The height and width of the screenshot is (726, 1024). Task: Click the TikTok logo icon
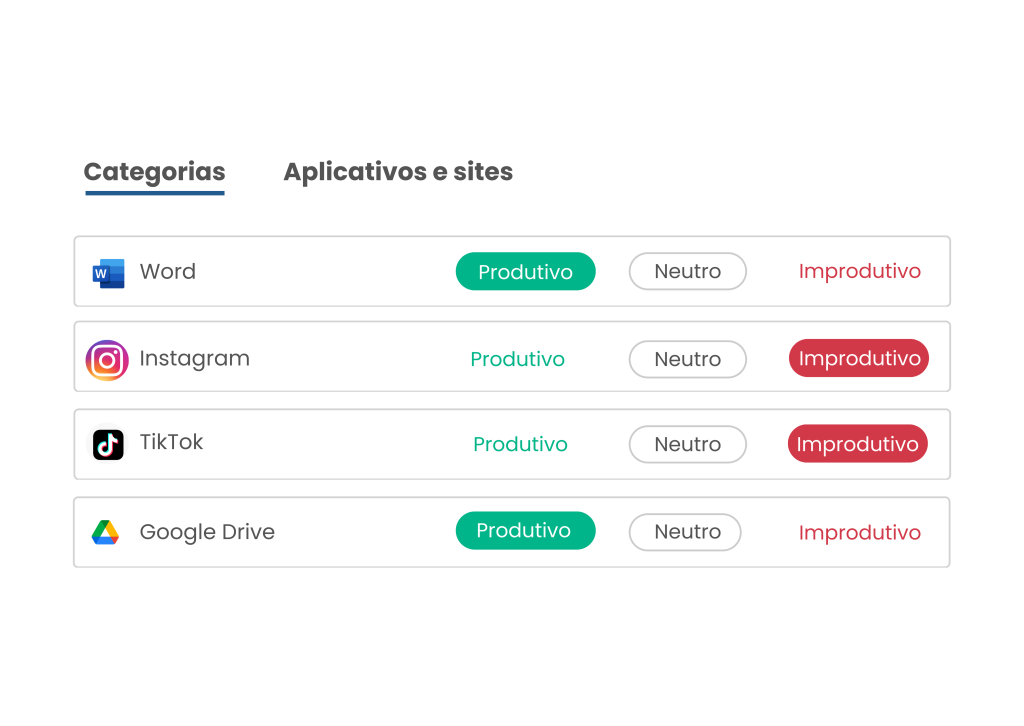[108, 445]
